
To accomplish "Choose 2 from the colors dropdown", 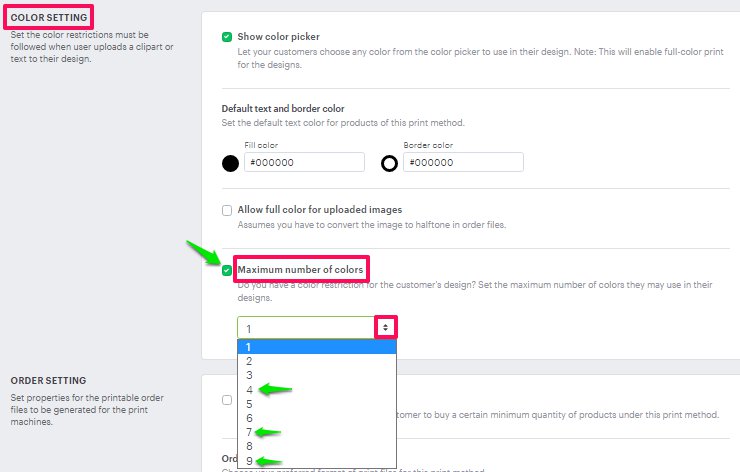I will [x=317, y=361].
